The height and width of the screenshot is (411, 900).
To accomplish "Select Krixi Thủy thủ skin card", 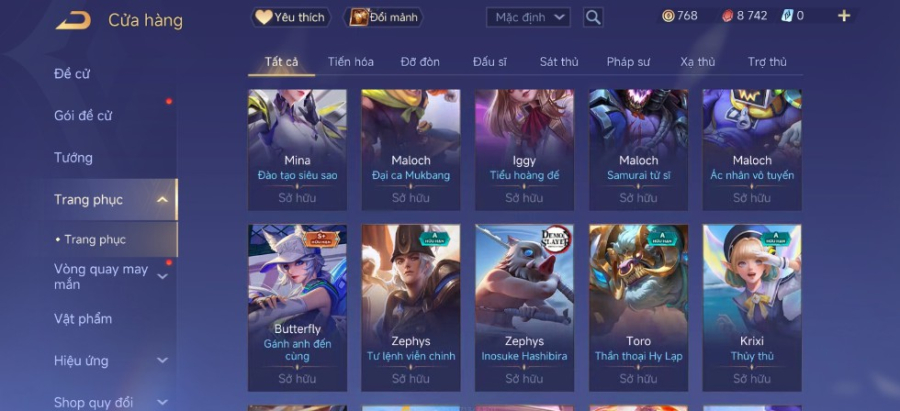I will pyautogui.click(x=752, y=308).
